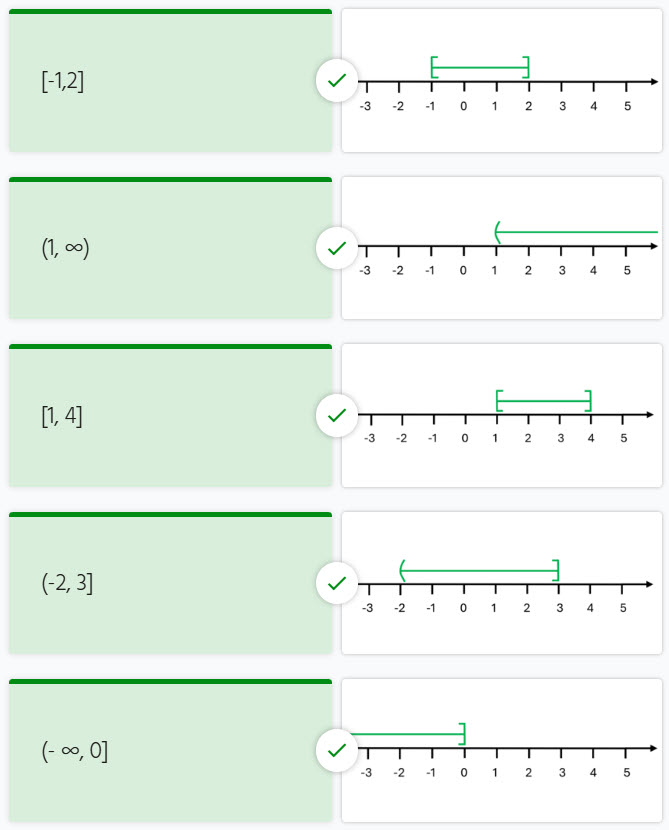Click the green bracketed segment from -1 to 2
The width and height of the screenshot is (669, 830).
(x=480, y=68)
